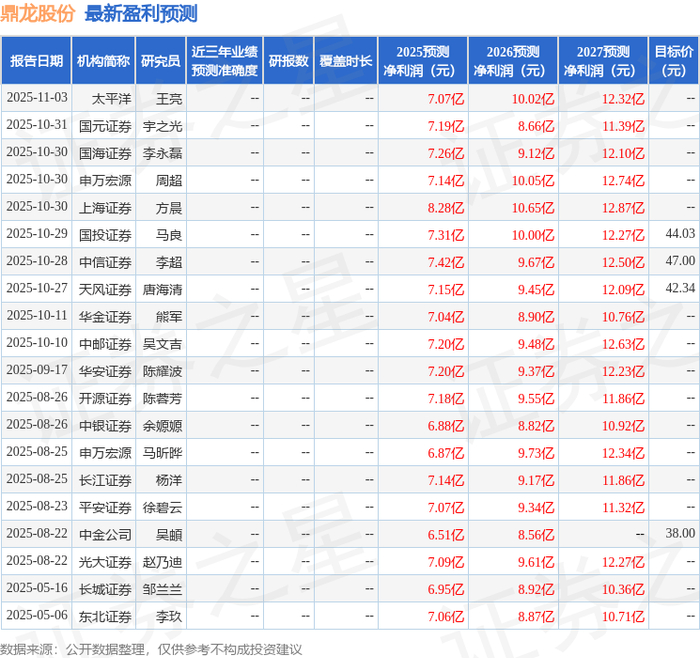This screenshot has height=658, width=700.
Task: Click the 中邮证券 institution cell
Action: click(105, 344)
